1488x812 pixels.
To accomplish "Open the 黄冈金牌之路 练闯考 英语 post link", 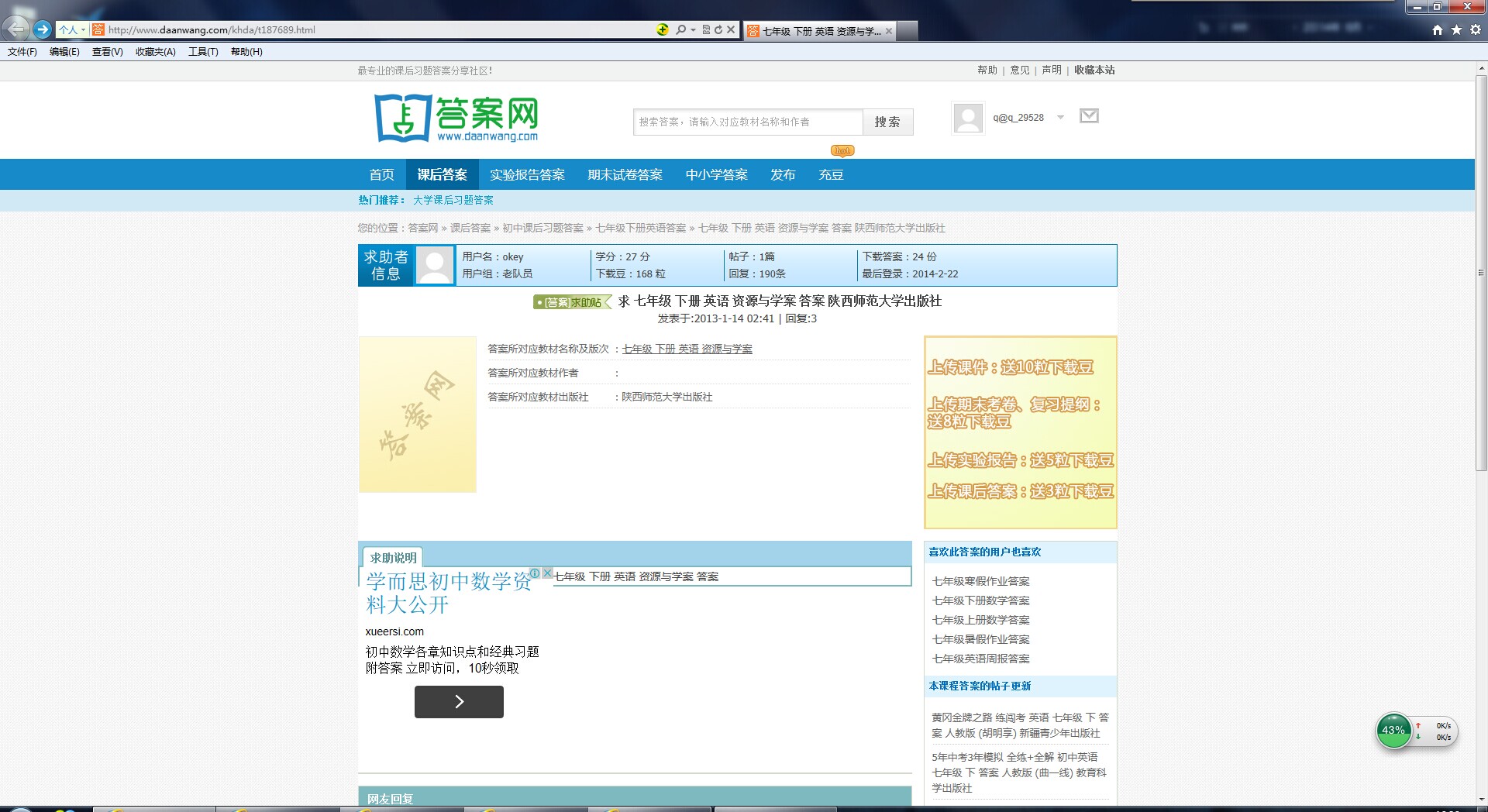I will pyautogui.click(x=1020, y=725).
